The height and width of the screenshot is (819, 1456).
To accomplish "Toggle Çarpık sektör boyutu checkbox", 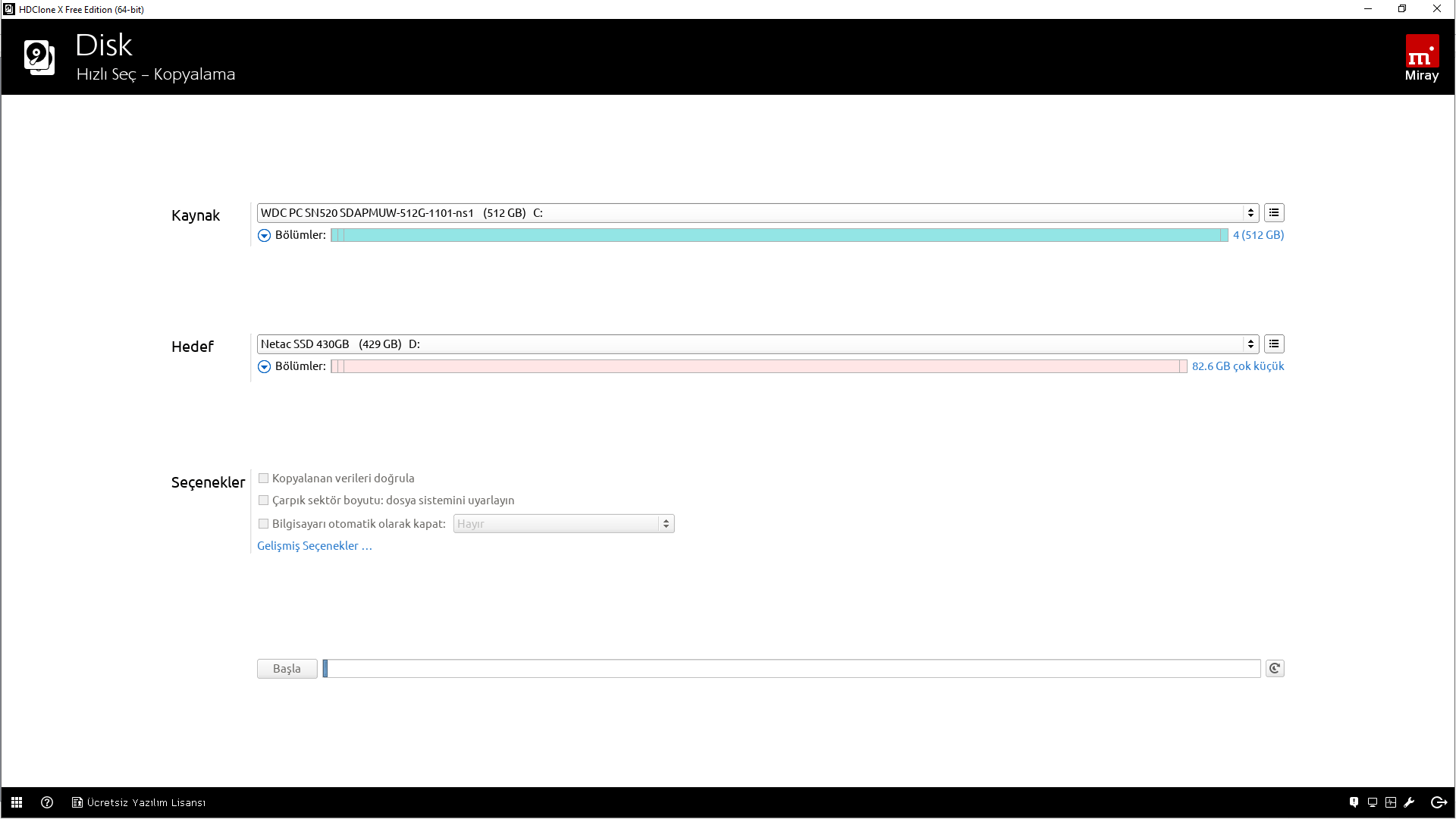I will pyautogui.click(x=264, y=500).
